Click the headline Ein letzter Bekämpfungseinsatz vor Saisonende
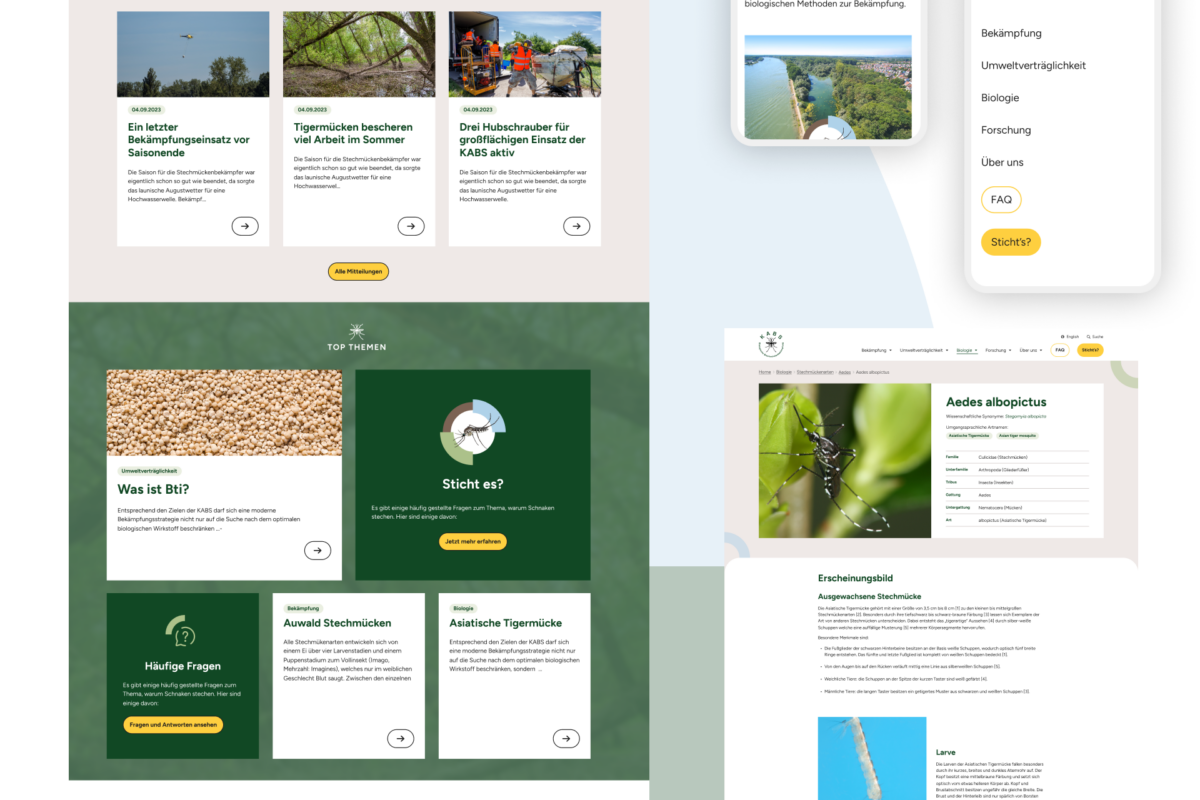The width and height of the screenshot is (1200, 800). coord(189,140)
